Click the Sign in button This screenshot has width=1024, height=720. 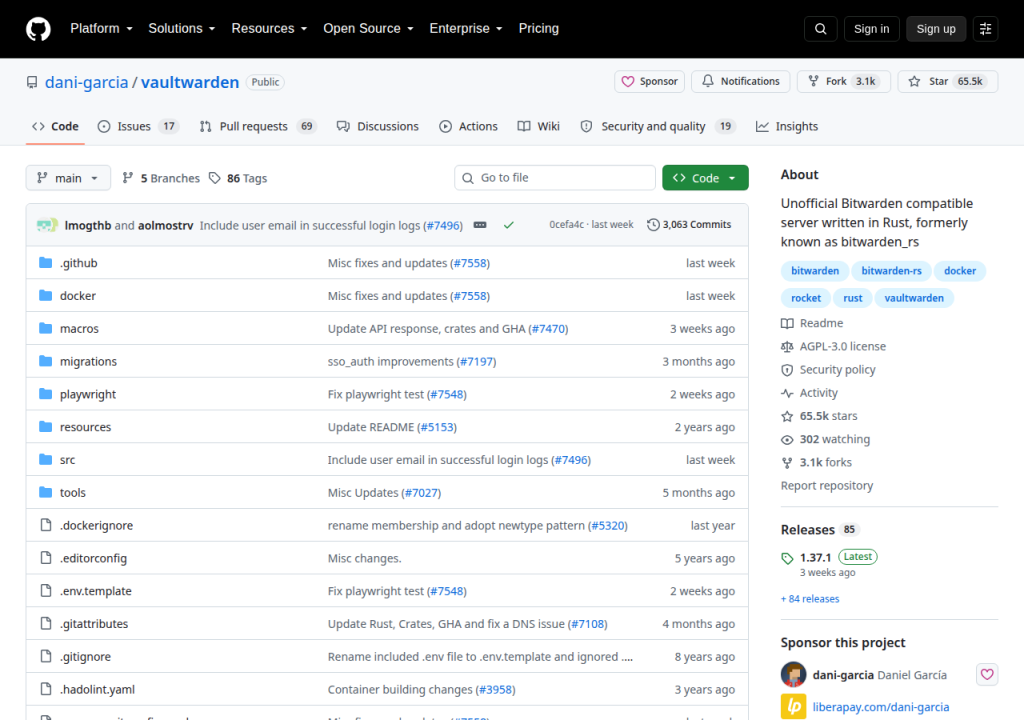coord(872,29)
